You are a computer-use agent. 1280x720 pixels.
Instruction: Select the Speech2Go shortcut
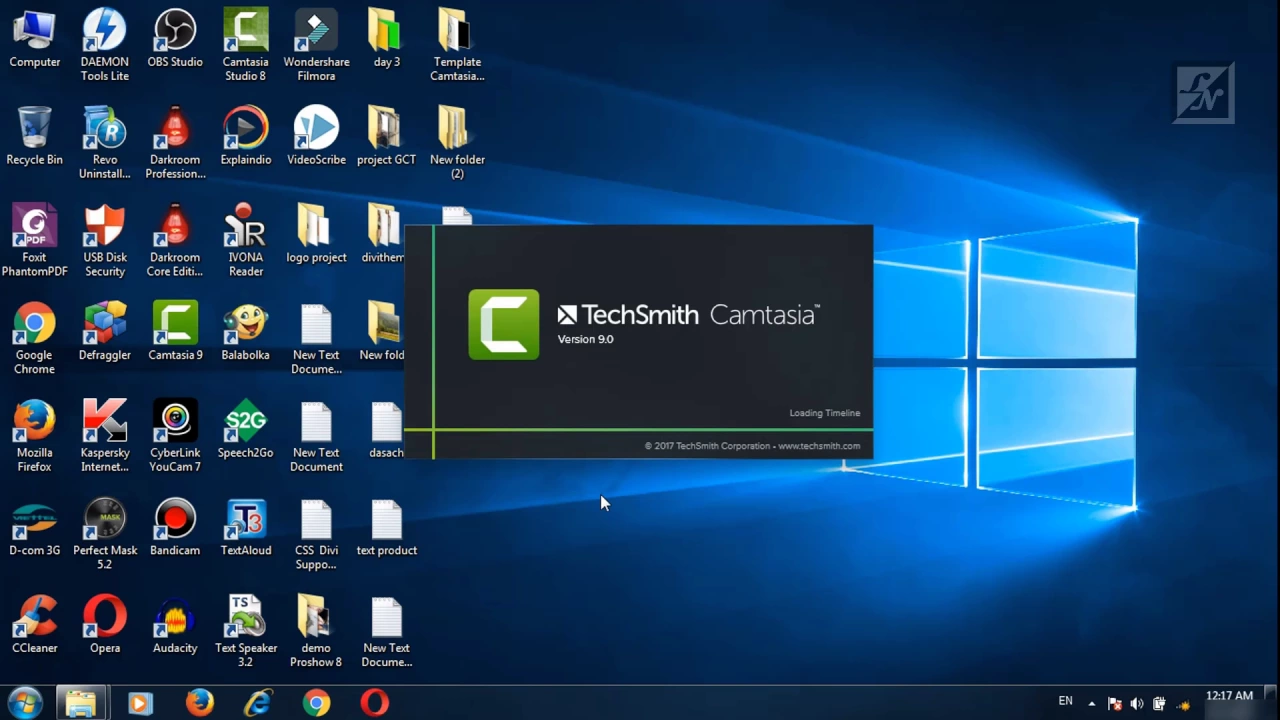pyautogui.click(x=246, y=430)
